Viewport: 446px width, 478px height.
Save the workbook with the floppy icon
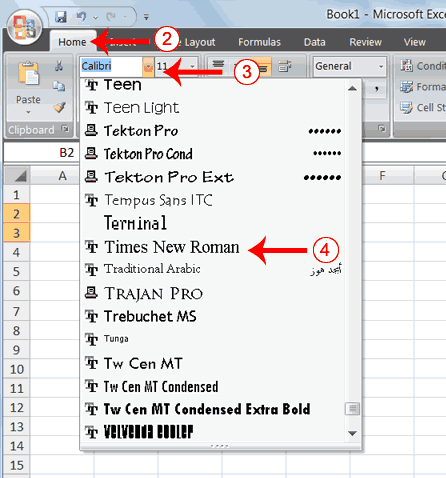pyautogui.click(x=61, y=17)
